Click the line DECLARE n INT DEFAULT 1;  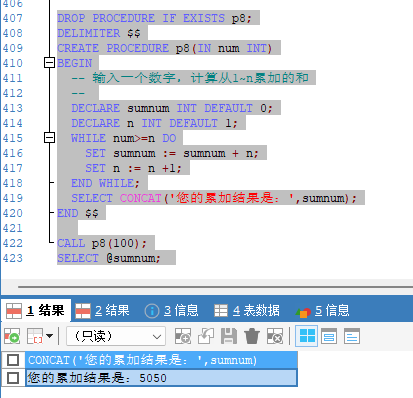154,123
